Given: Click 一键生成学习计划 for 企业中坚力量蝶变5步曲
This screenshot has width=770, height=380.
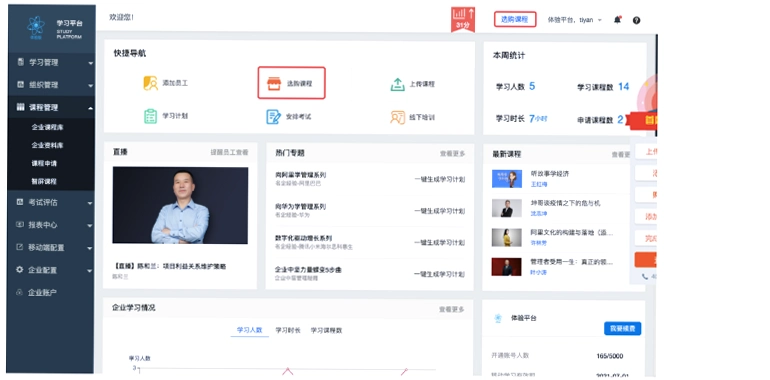Looking at the screenshot, I should coord(440,274).
